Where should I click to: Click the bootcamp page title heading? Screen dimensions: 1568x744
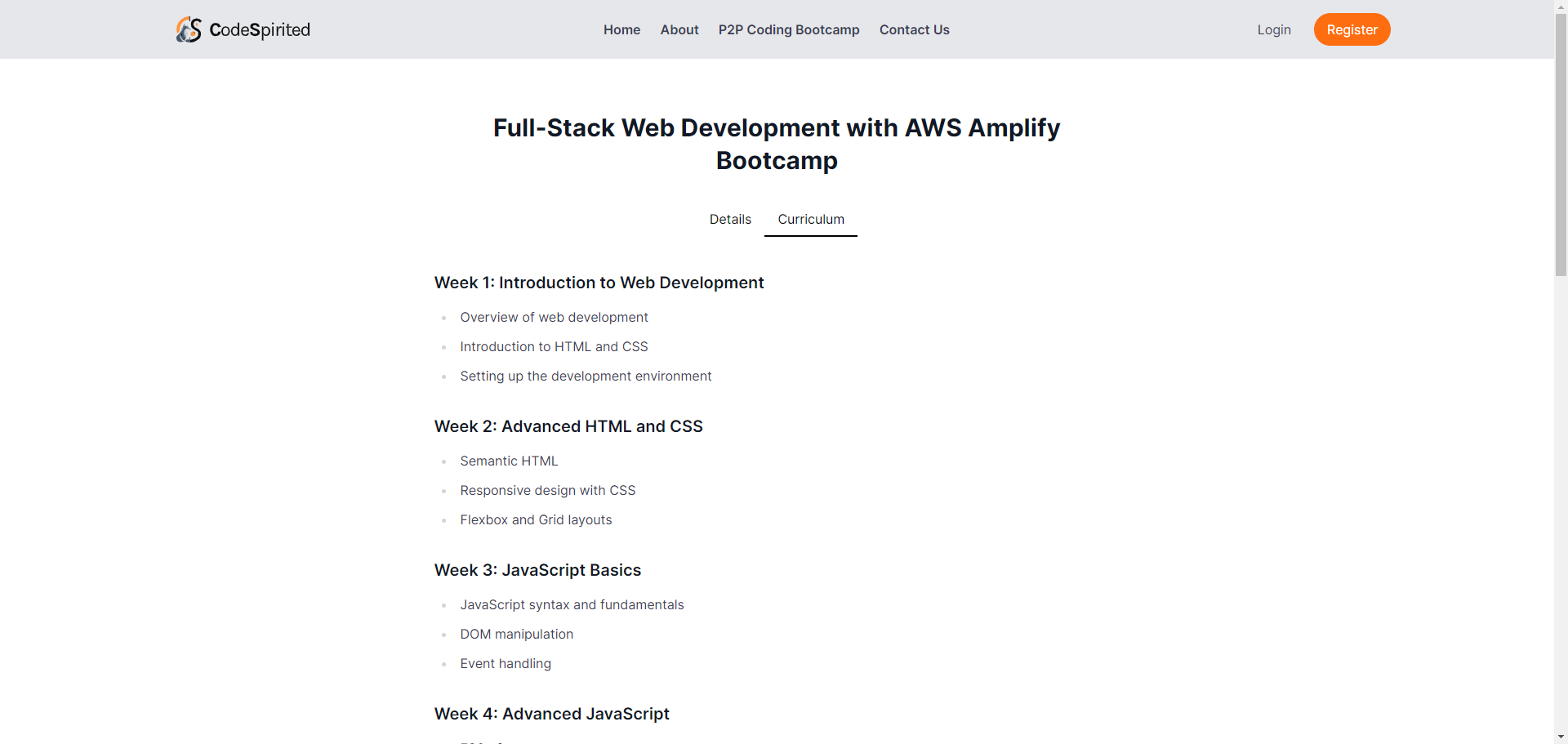click(777, 144)
